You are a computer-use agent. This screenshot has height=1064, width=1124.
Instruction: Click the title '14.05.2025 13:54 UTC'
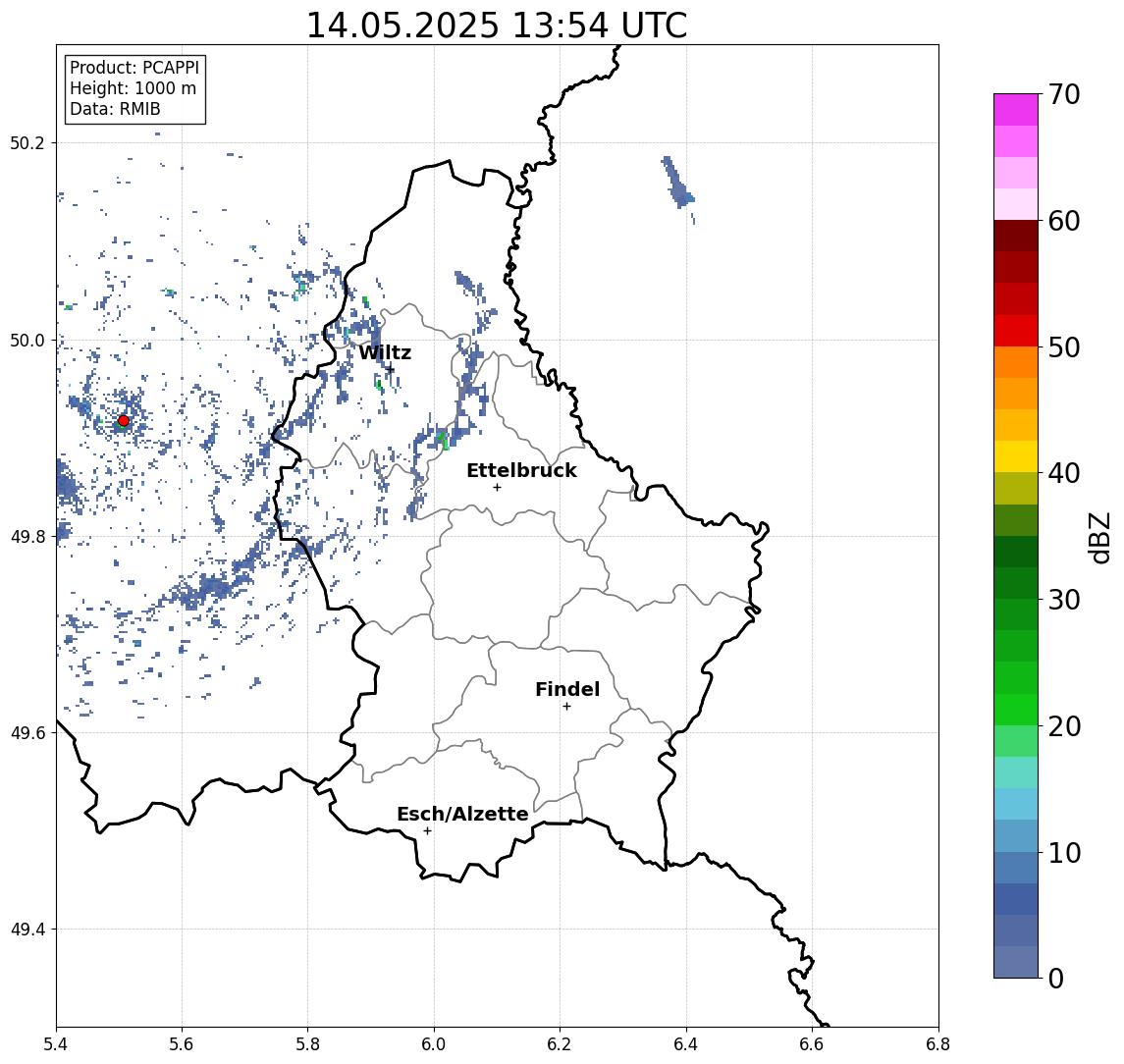(x=497, y=26)
